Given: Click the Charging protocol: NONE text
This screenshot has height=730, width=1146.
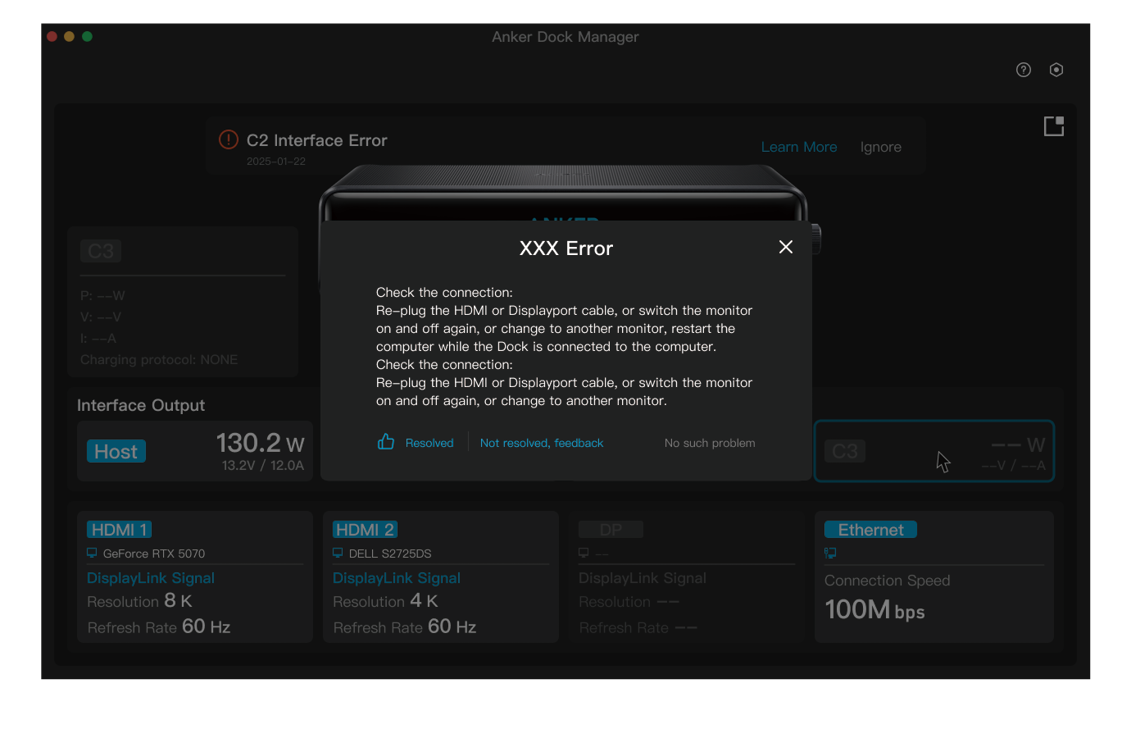Looking at the screenshot, I should pyautogui.click(x=159, y=360).
